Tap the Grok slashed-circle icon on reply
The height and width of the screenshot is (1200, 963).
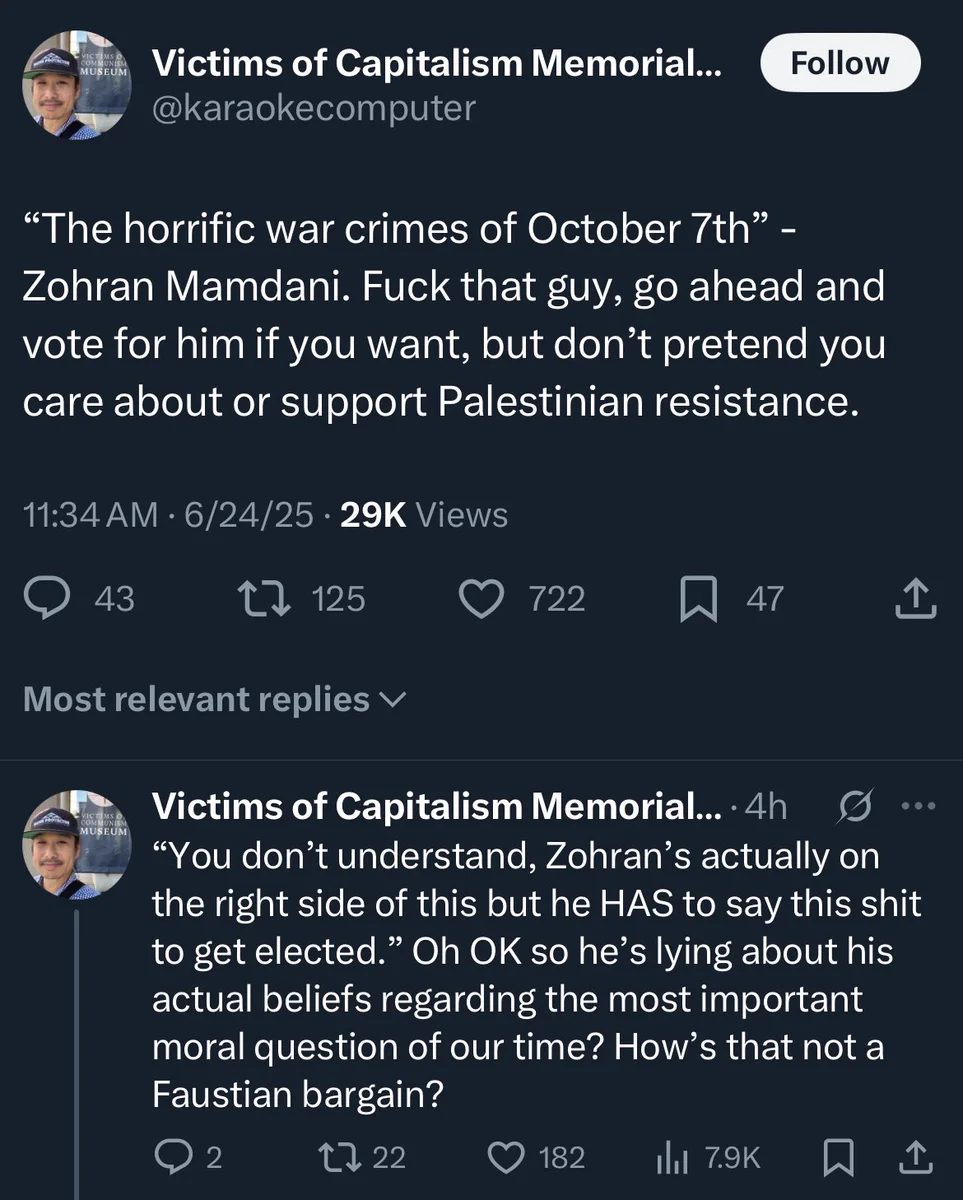click(x=855, y=806)
